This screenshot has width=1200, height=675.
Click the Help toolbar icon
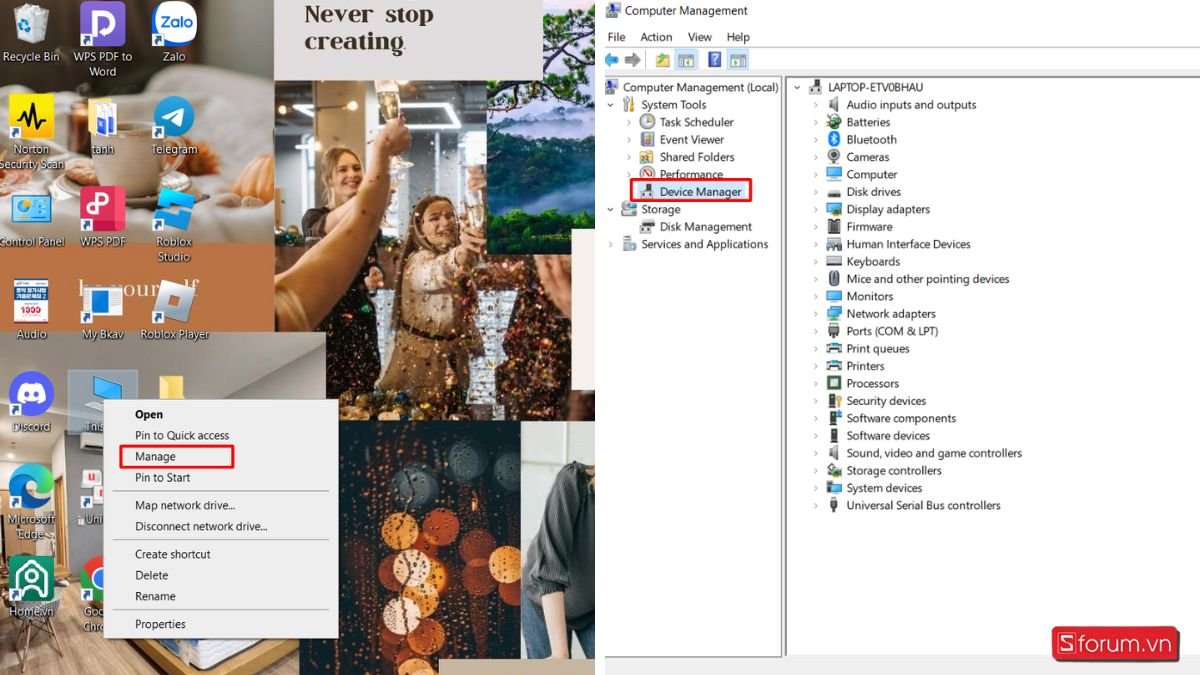pos(713,59)
